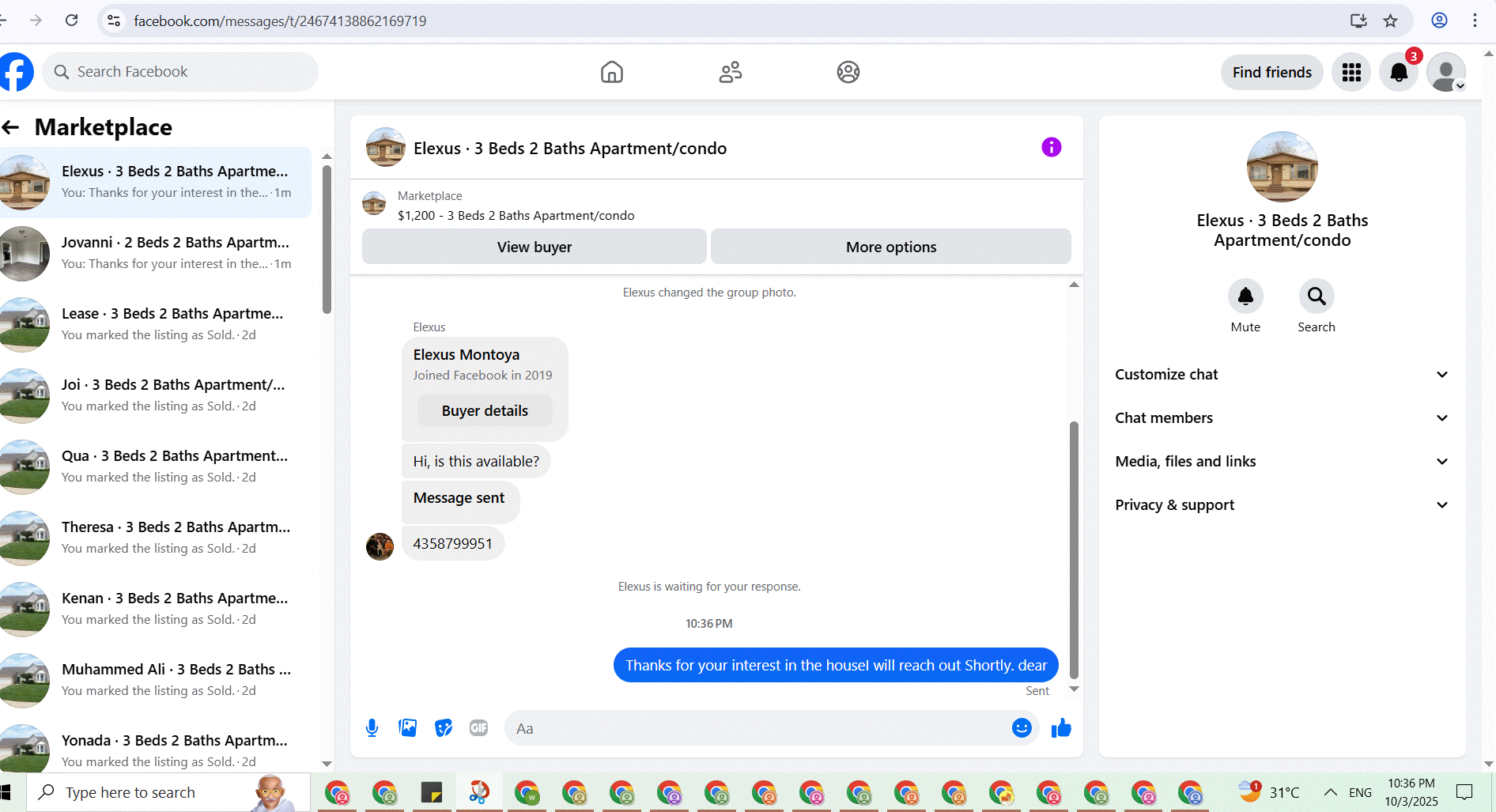Viewport: 1496px width, 812px height.
Task: Open the emoji picker in message box
Action: (x=1022, y=728)
